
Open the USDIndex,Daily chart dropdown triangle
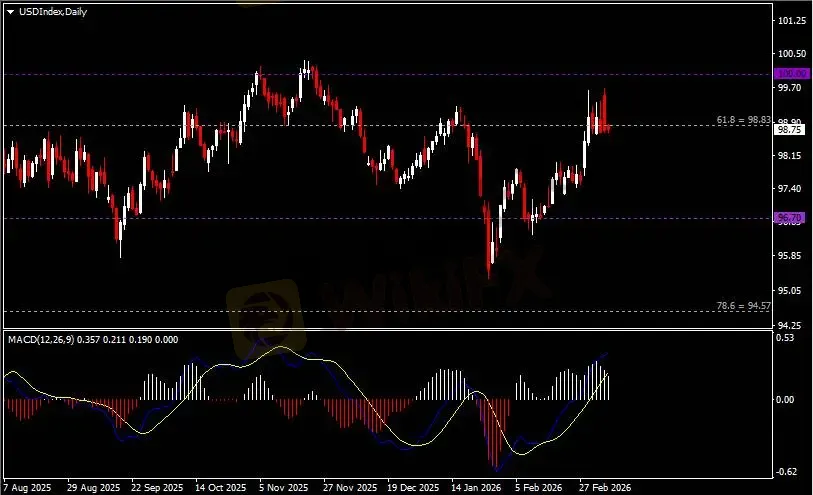(10, 12)
